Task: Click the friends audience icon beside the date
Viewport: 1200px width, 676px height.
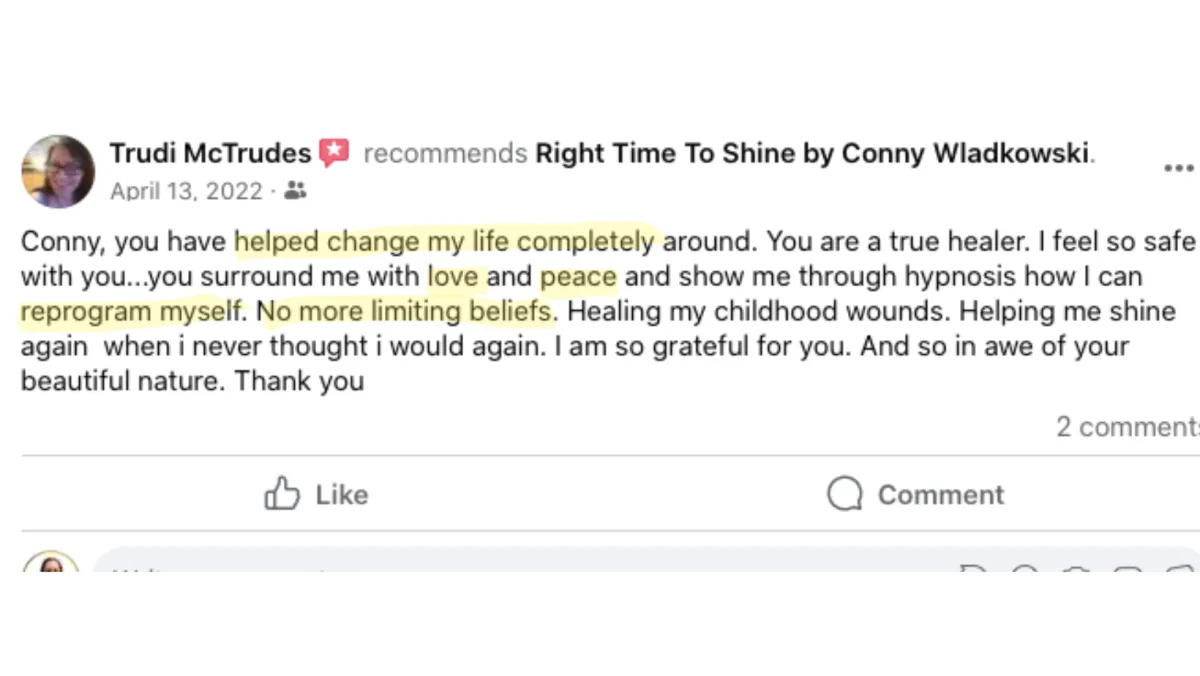Action: pyautogui.click(x=295, y=190)
